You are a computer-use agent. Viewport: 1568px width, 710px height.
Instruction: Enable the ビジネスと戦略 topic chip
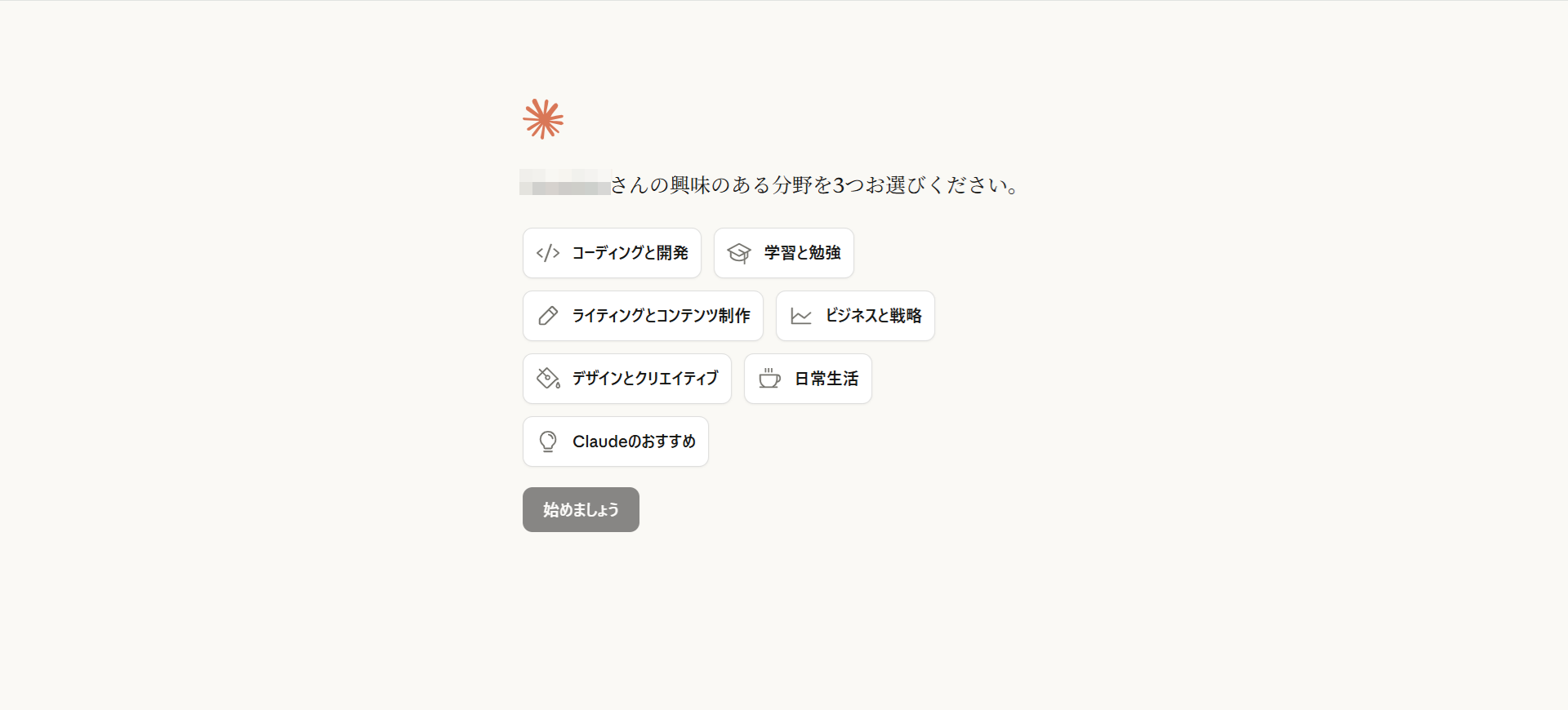(x=872, y=316)
